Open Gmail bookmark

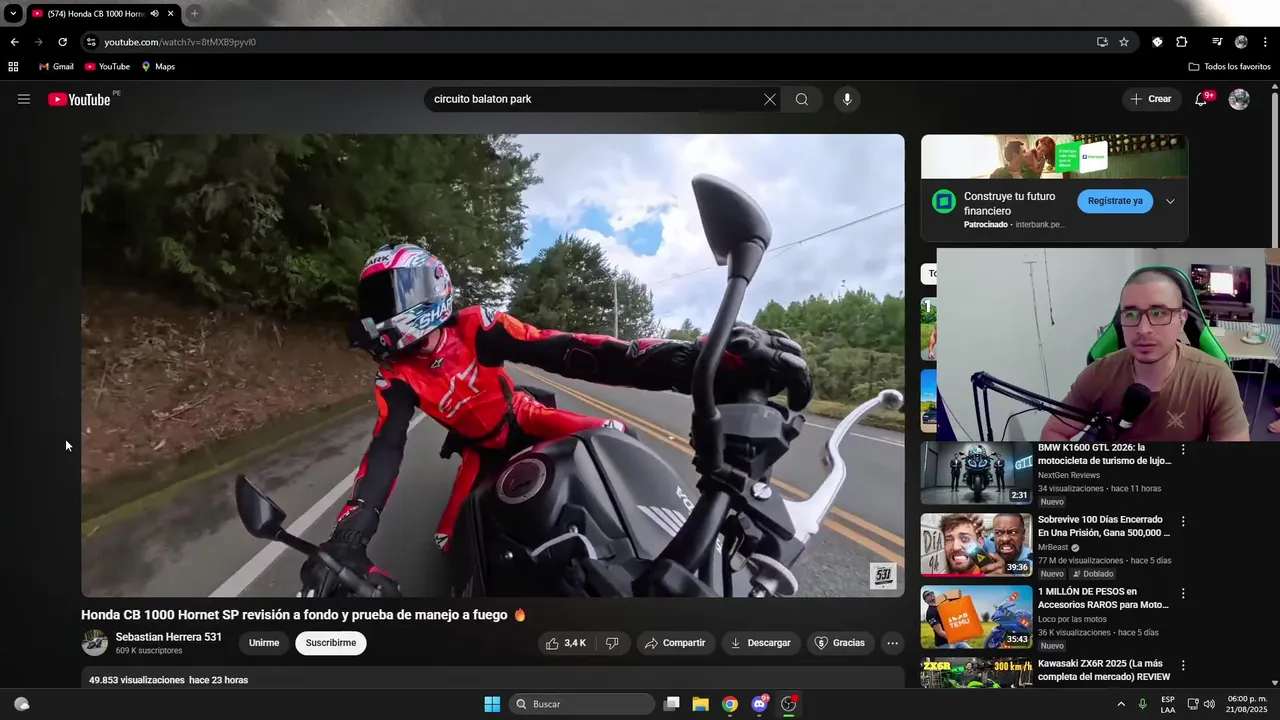coord(56,67)
